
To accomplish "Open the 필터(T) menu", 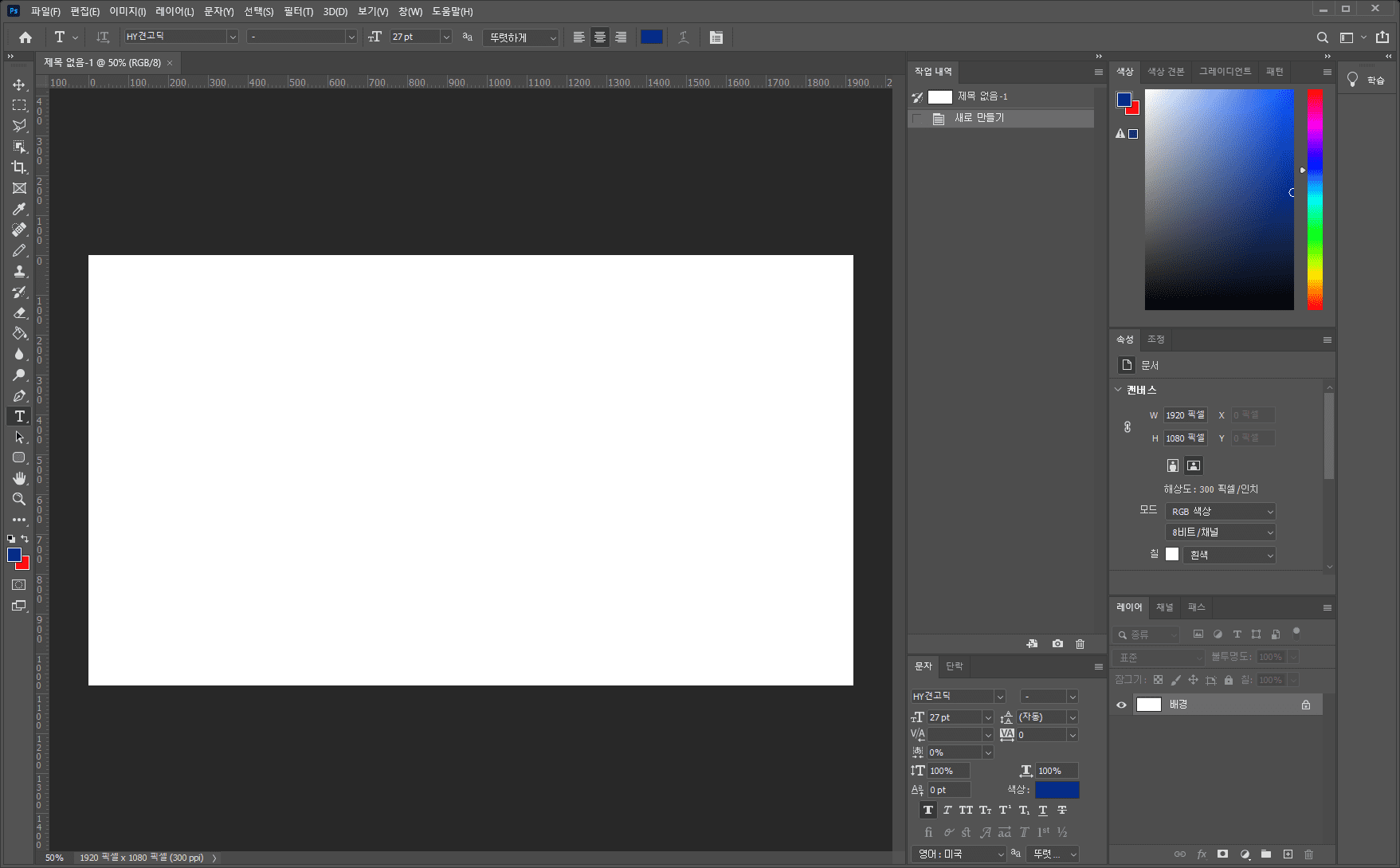I will click(298, 11).
